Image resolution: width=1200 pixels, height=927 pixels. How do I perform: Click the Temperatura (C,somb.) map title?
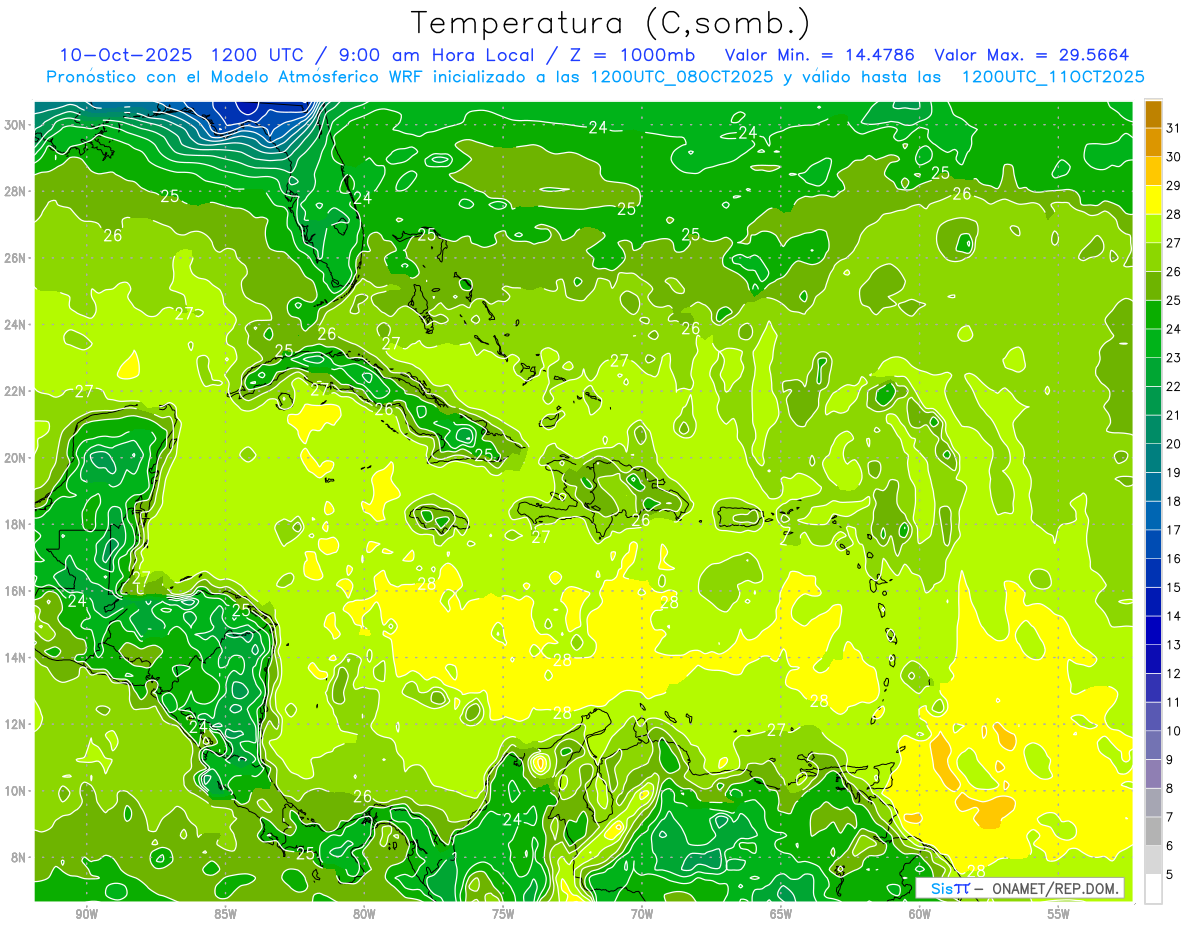click(x=610, y=23)
